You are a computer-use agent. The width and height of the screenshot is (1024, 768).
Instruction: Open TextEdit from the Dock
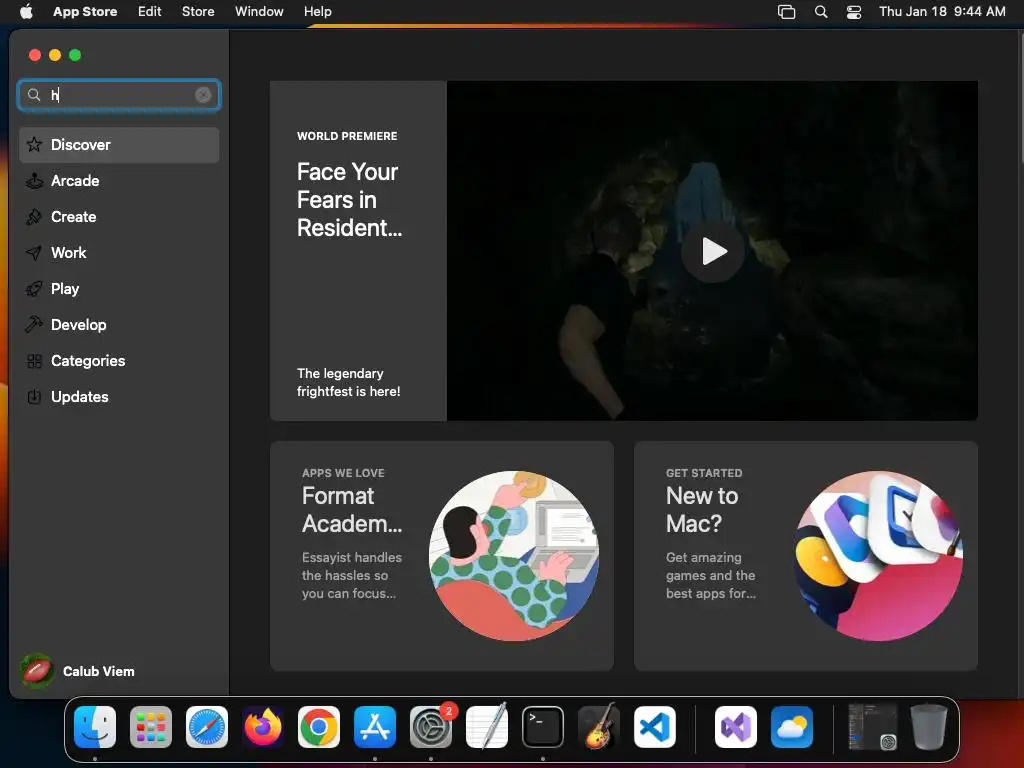pos(487,727)
